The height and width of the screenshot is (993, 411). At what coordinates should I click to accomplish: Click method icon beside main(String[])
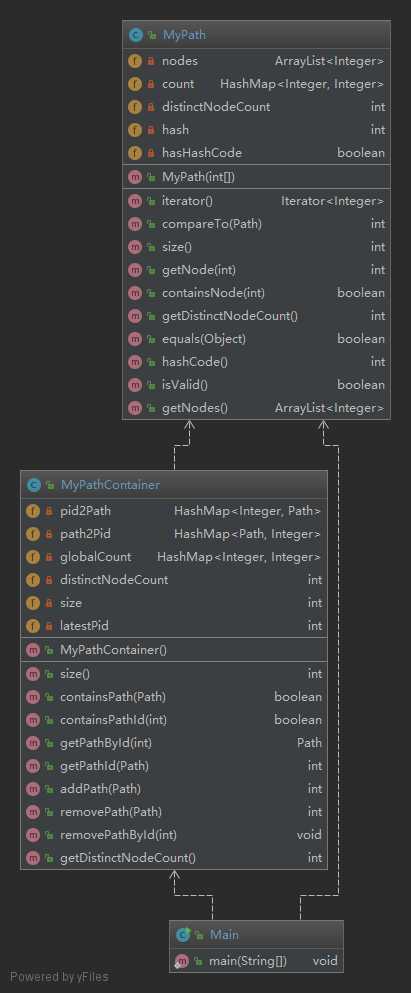tap(182, 961)
